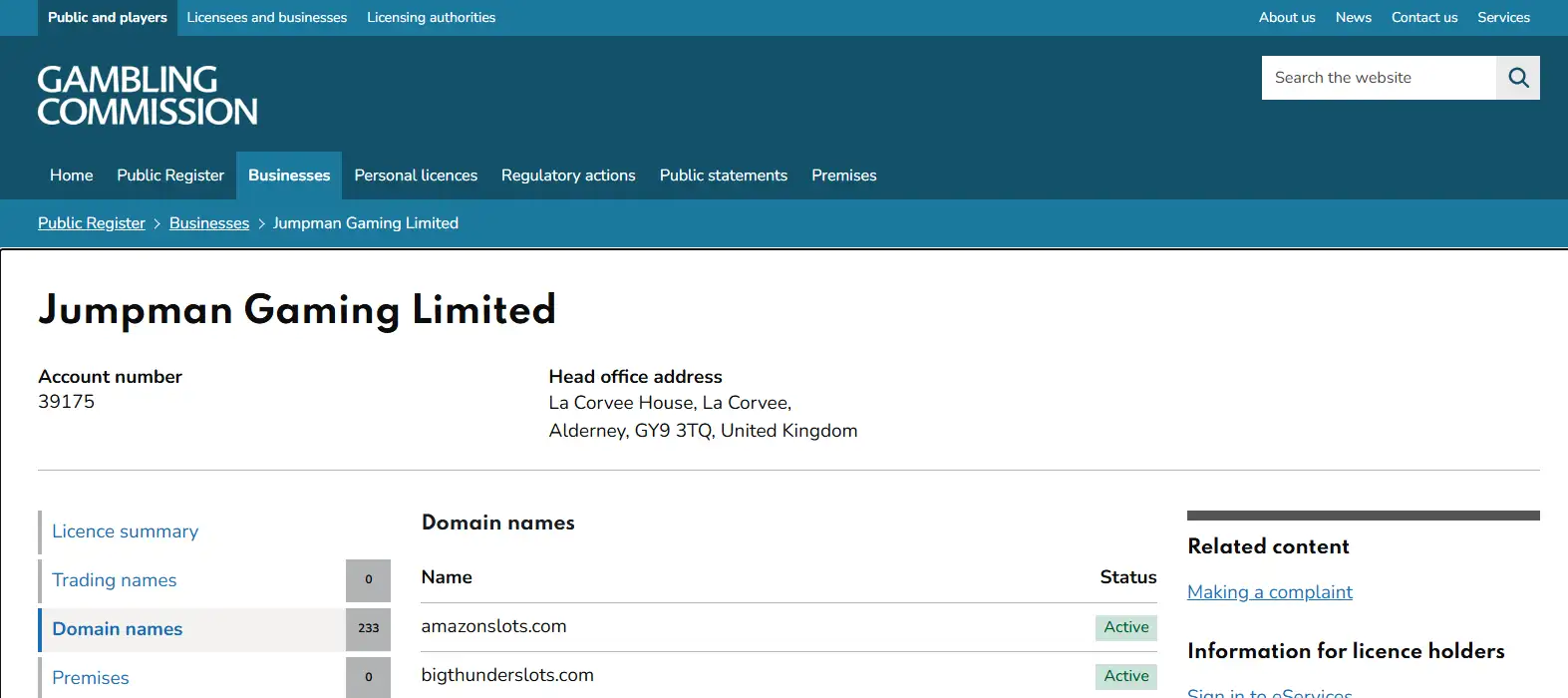Click the search magnifier icon button
Image resolution: width=1568 pixels, height=698 pixels.
pyautogui.click(x=1518, y=78)
